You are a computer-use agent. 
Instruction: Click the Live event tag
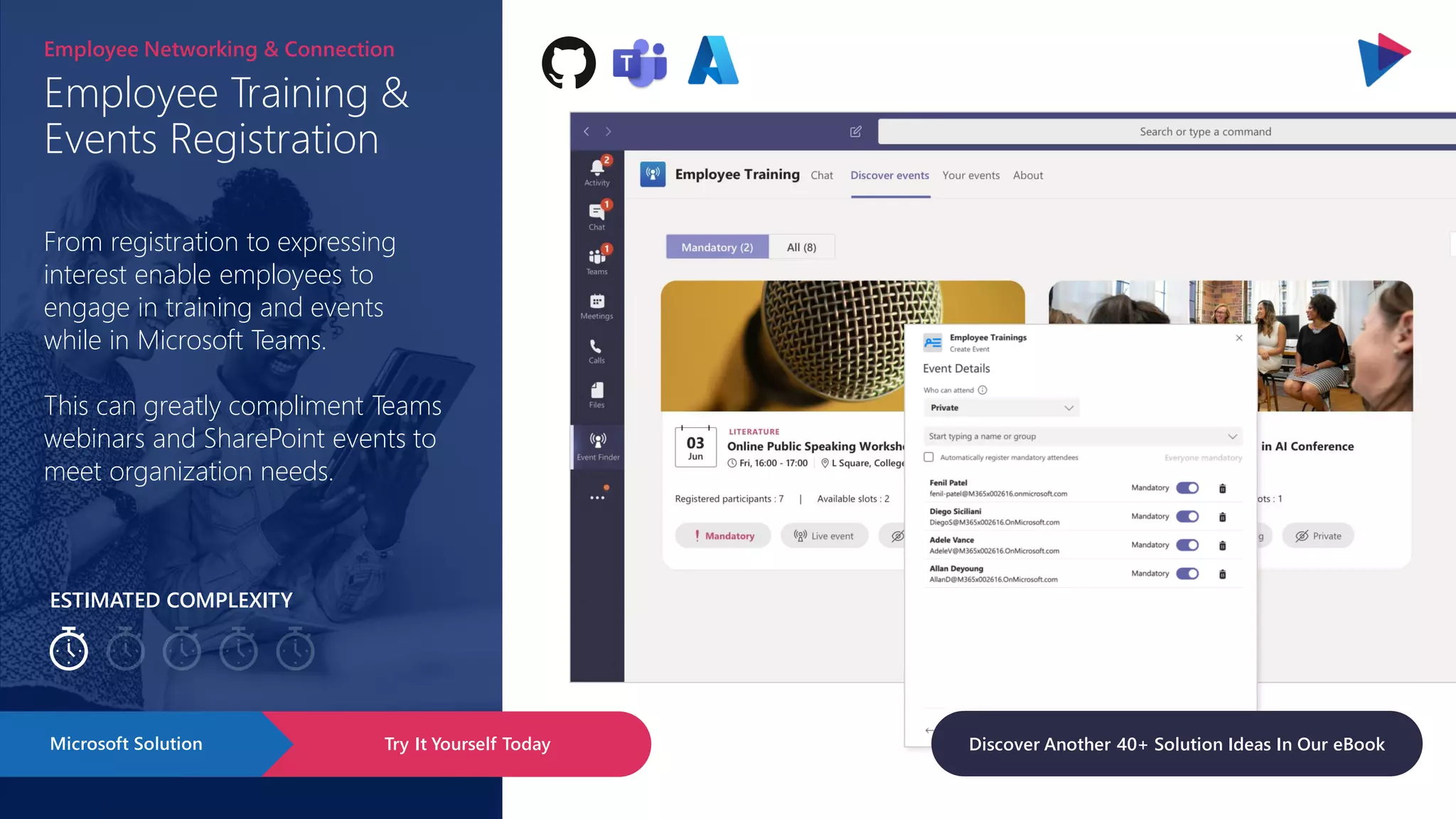(x=825, y=535)
